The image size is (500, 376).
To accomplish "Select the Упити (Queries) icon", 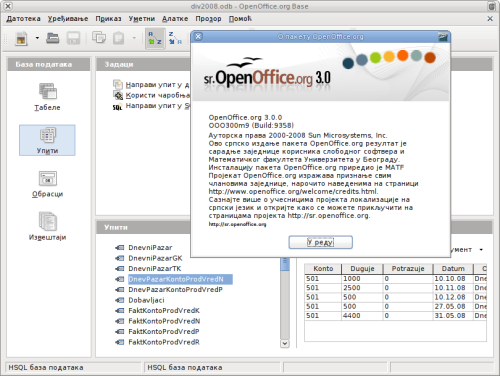I will [x=47, y=140].
